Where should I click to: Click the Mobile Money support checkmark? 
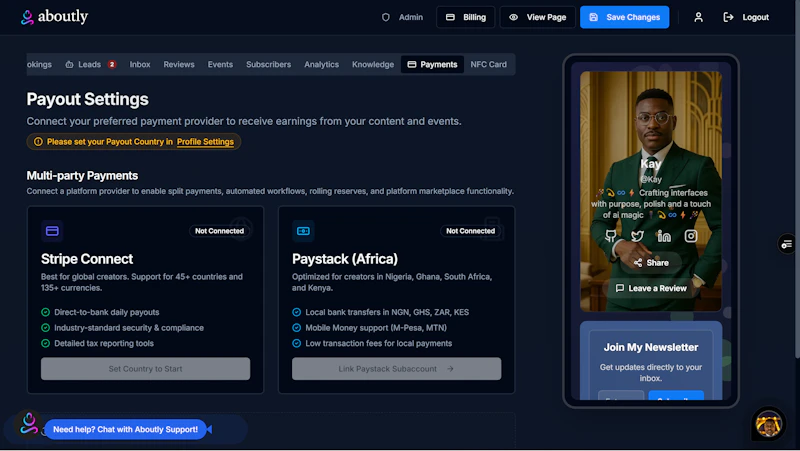(x=296, y=328)
